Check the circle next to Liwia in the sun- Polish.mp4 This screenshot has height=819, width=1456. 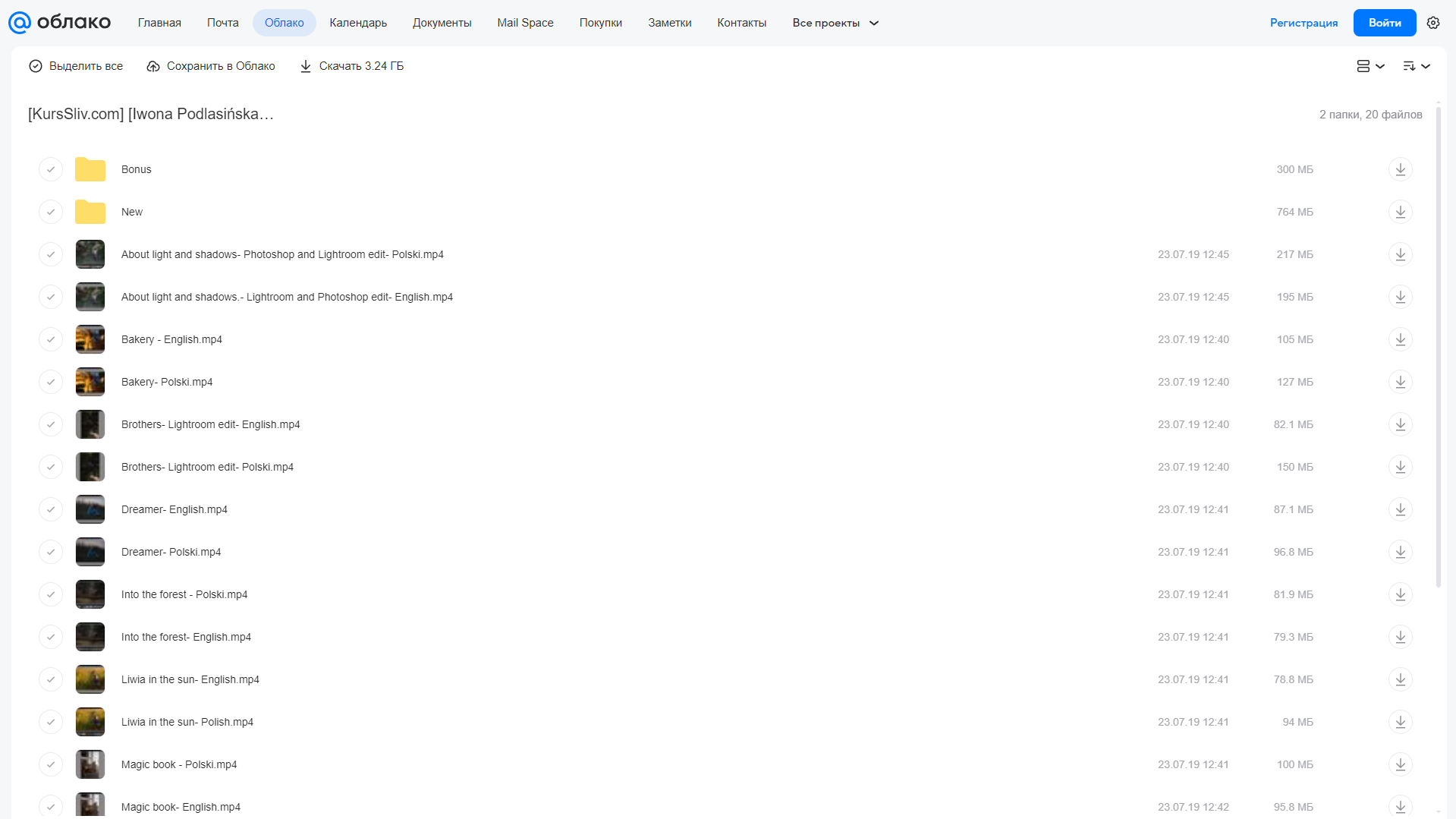click(x=51, y=722)
